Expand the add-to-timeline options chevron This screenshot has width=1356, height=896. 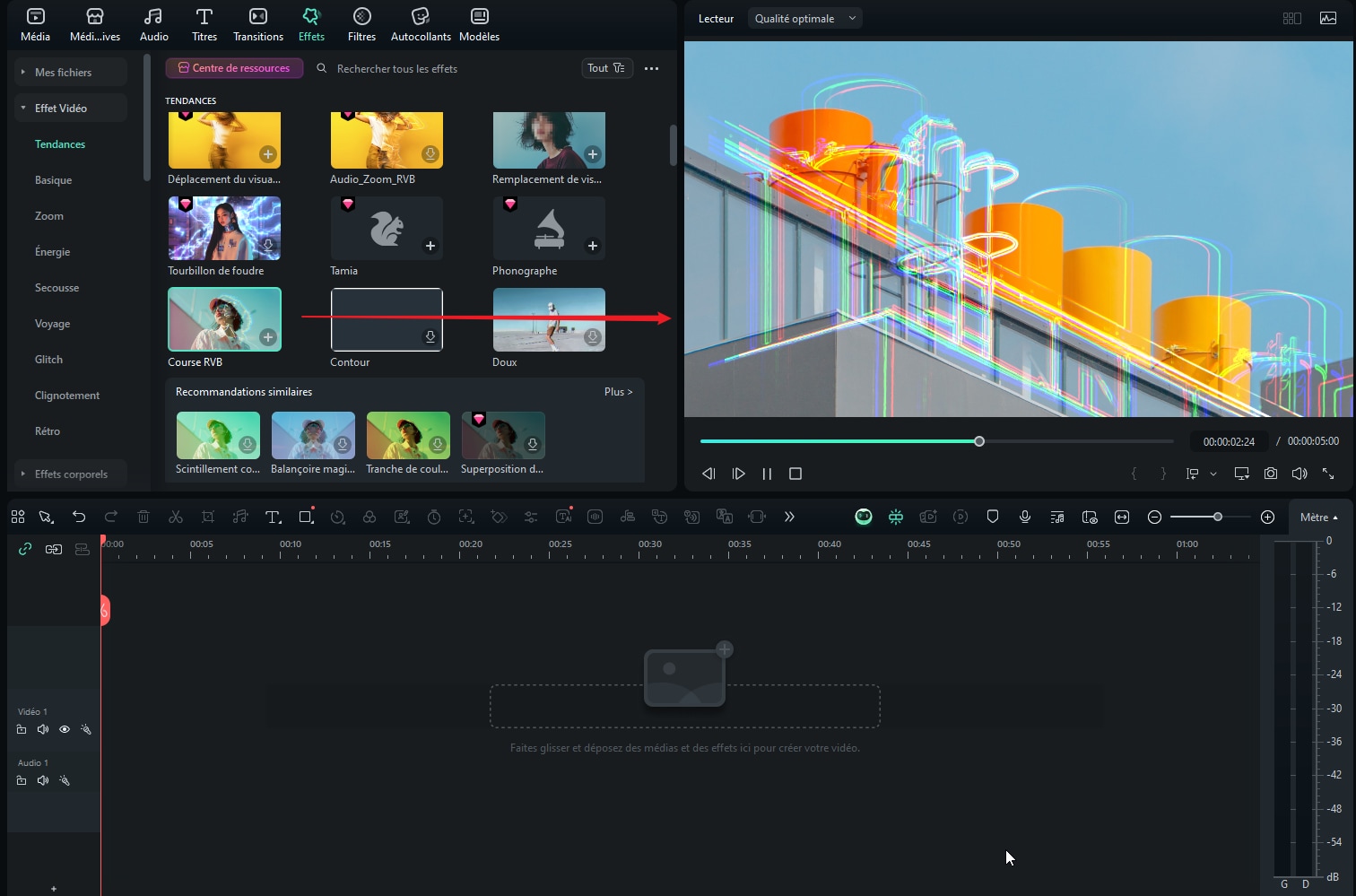1213,474
